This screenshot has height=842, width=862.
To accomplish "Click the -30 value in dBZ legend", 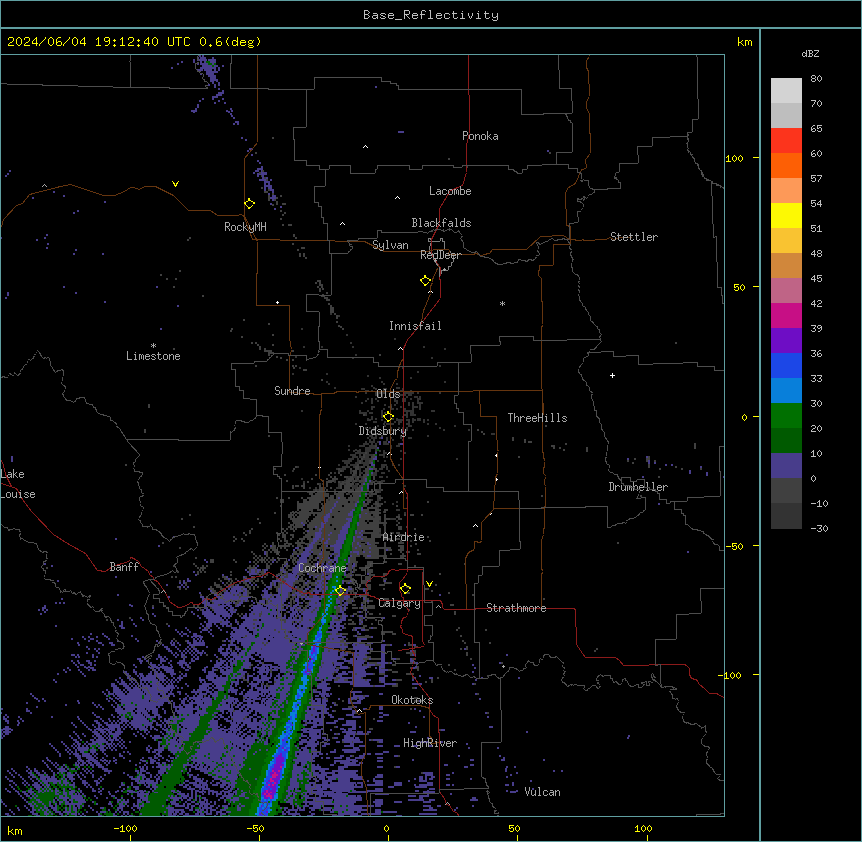I will click(x=819, y=528).
